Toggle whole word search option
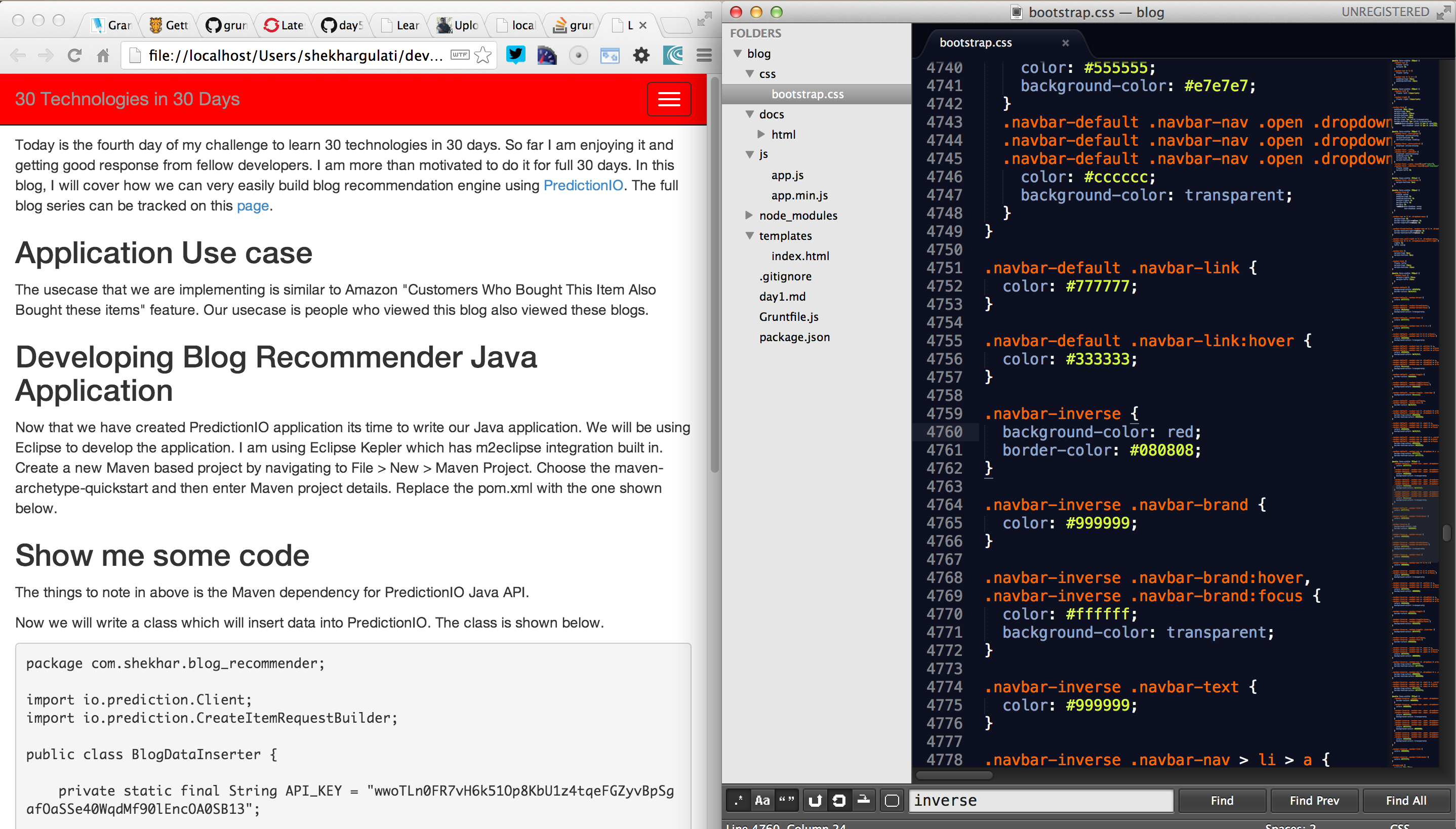 pos(786,801)
